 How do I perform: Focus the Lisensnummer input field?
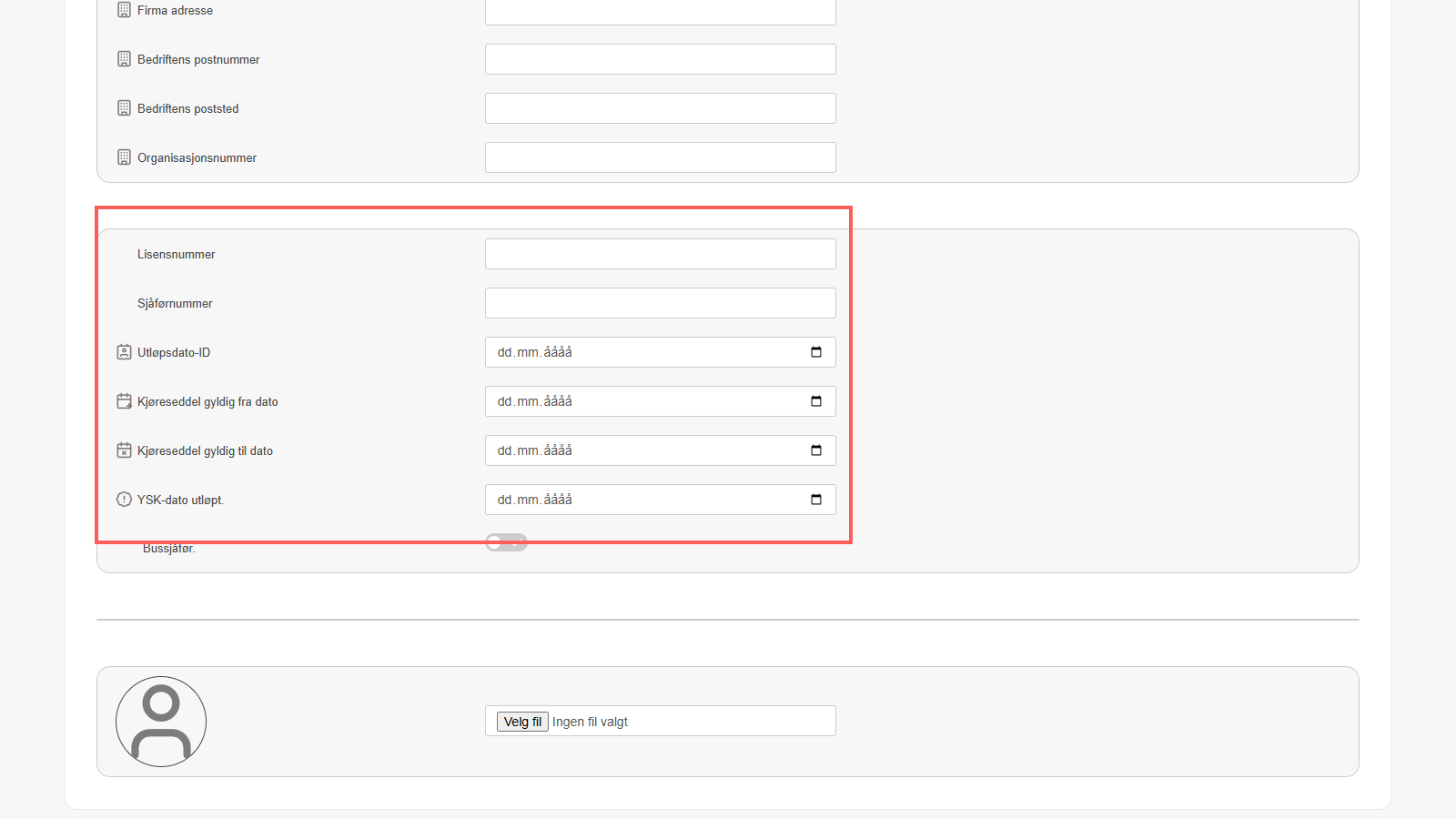point(661,254)
